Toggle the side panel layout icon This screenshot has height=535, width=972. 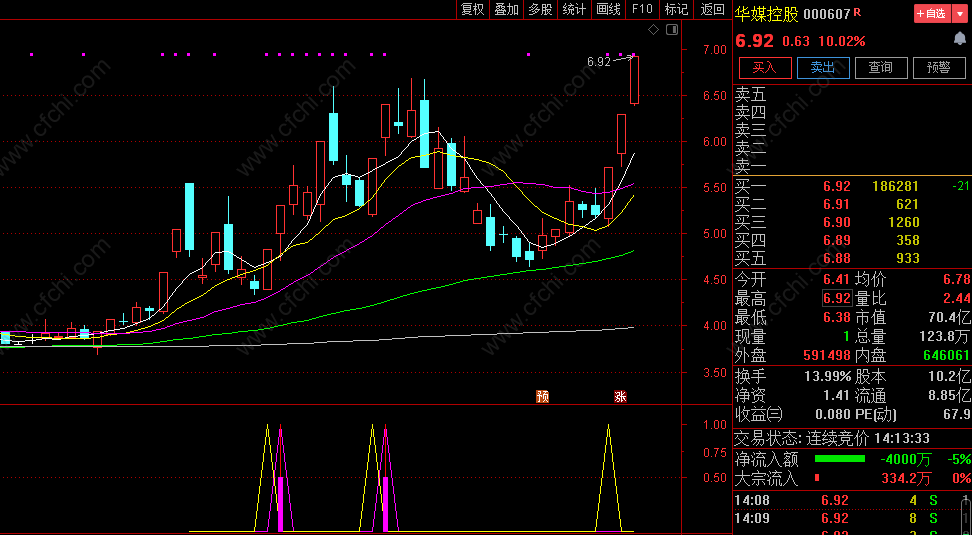tap(672, 29)
